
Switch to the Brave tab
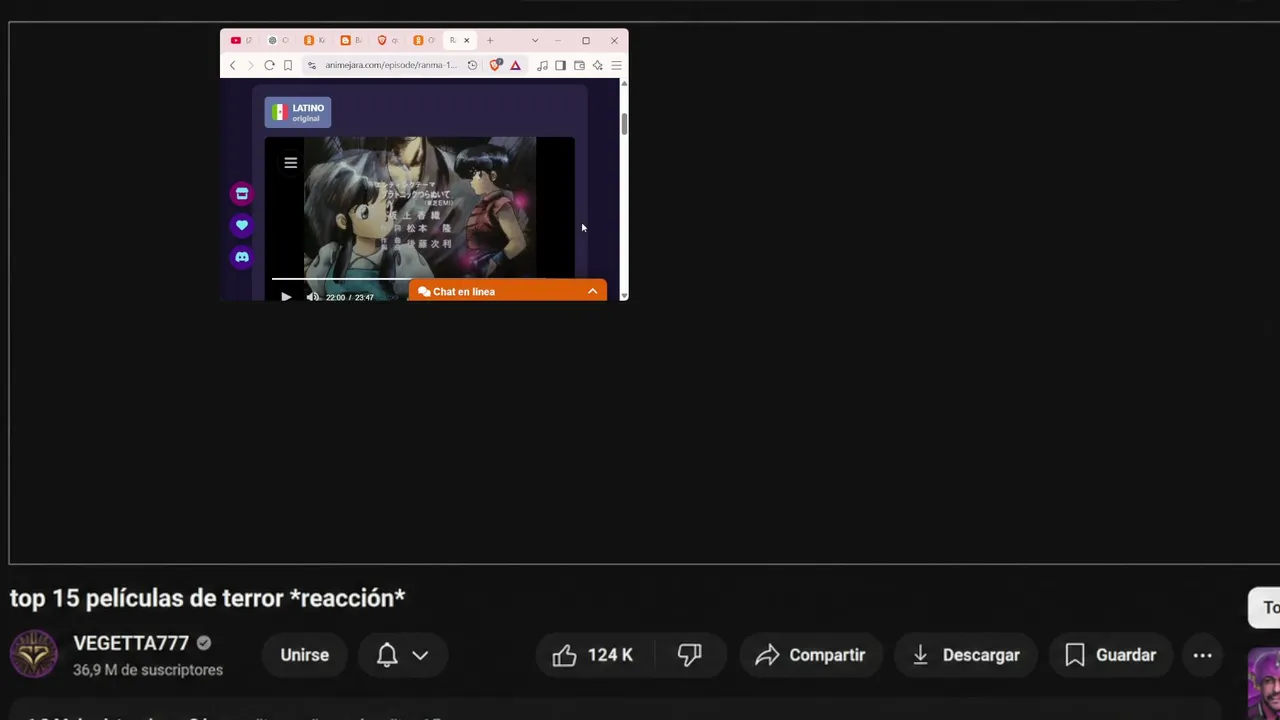[x=388, y=40]
